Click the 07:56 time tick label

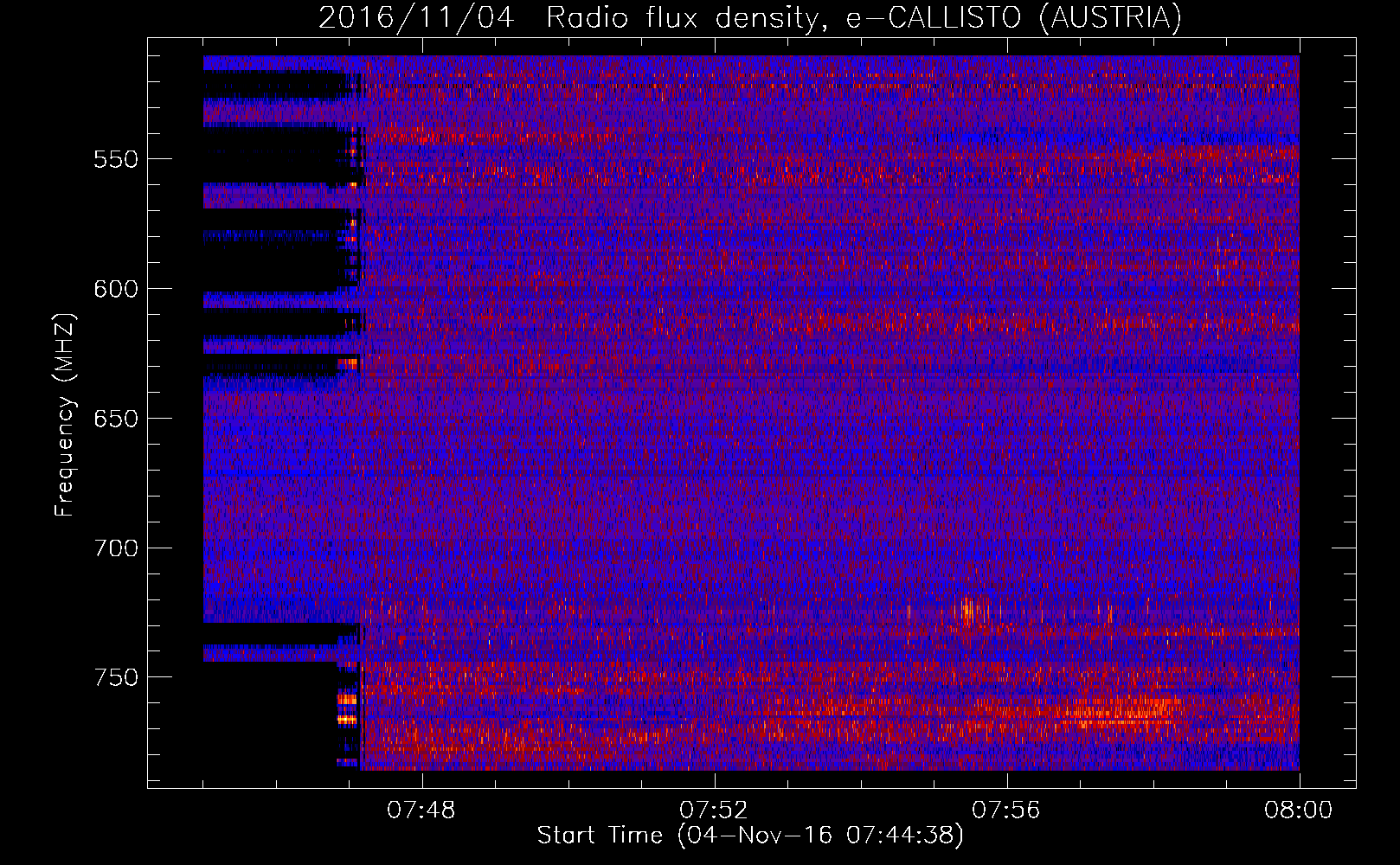tap(1006, 811)
